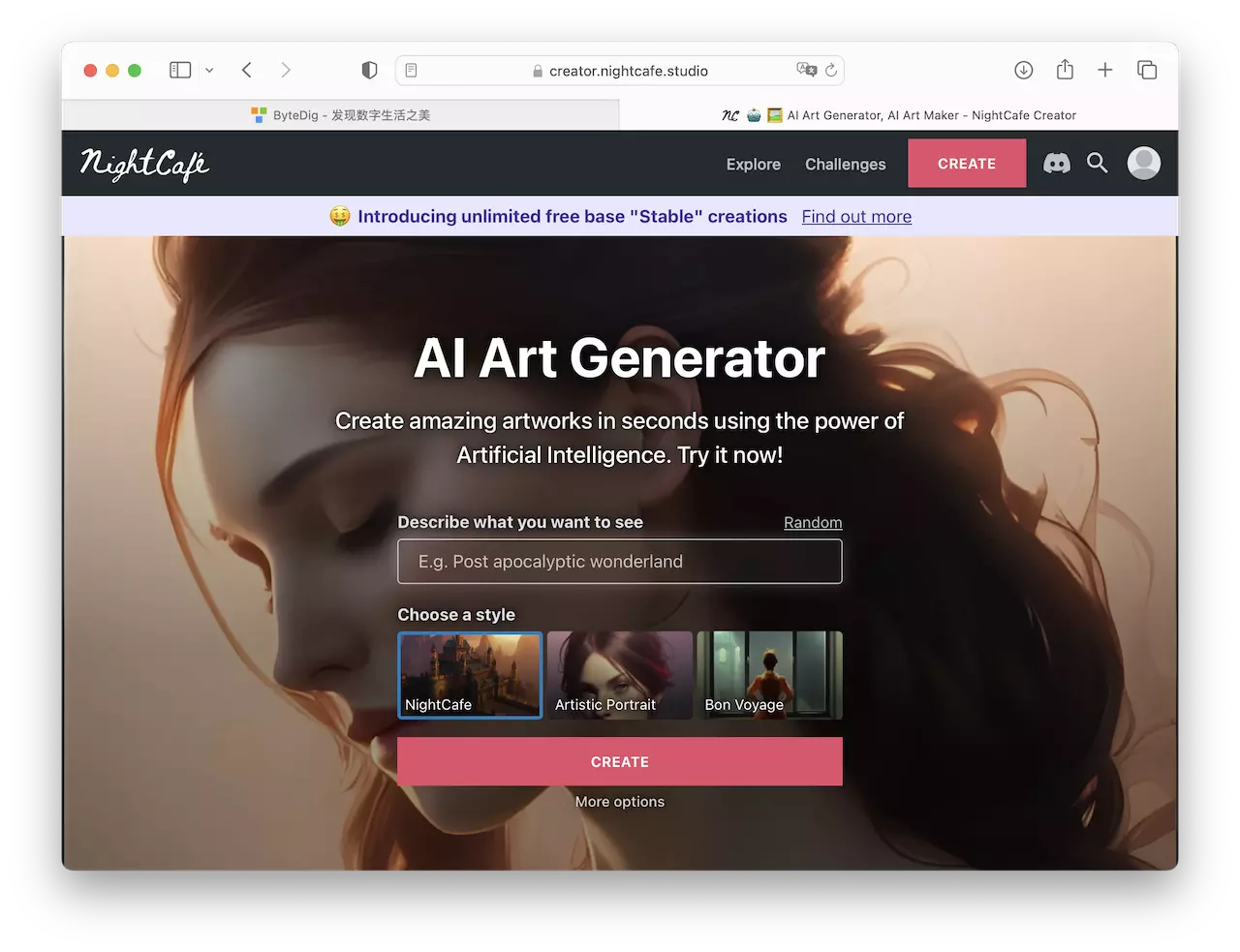
Task: Click the money-face emoji in the banner
Action: point(340,216)
